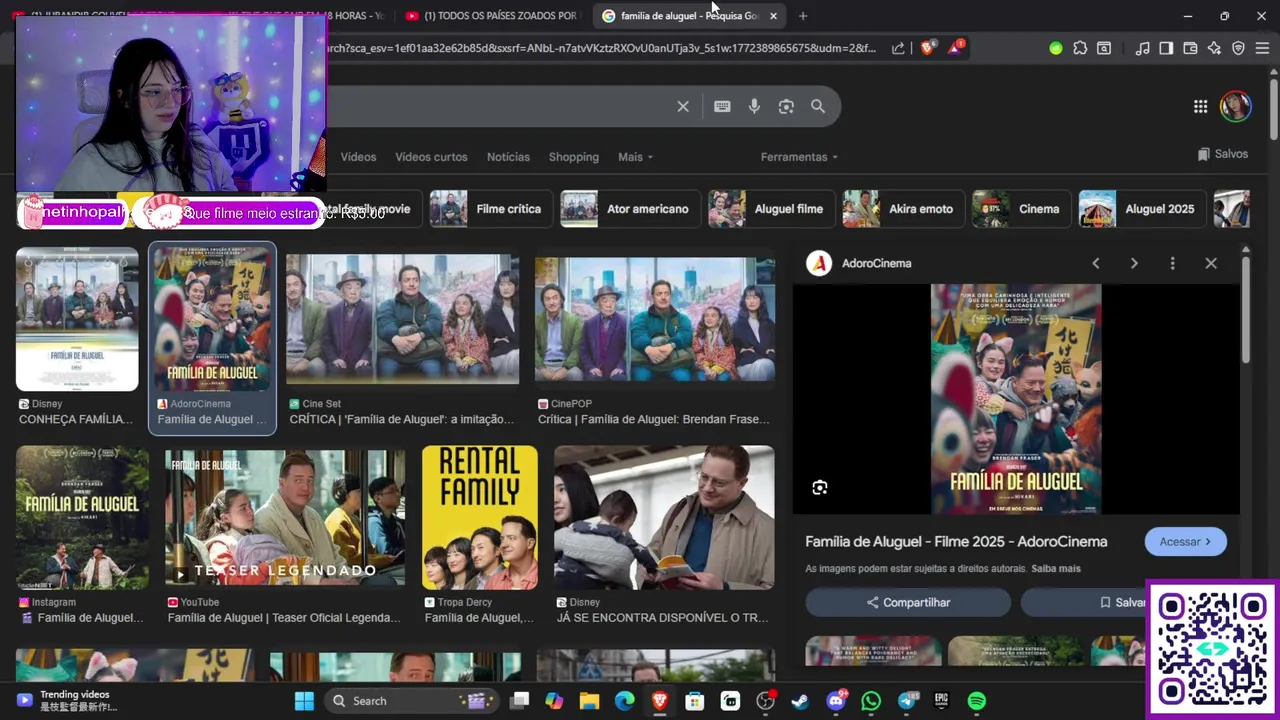Open the Brave Rewards triangle icon
This screenshot has height=720, width=1280.
[955, 48]
